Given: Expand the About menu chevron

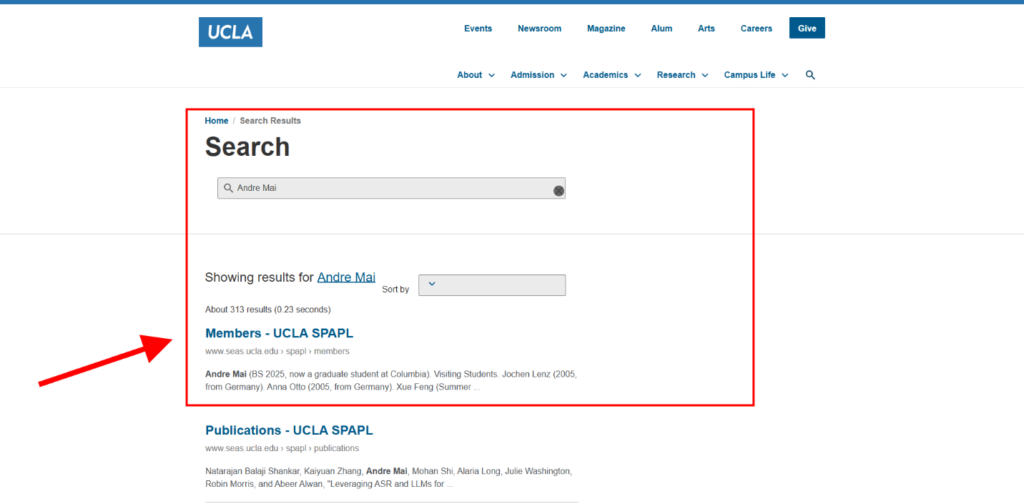Looking at the screenshot, I should 492,75.
